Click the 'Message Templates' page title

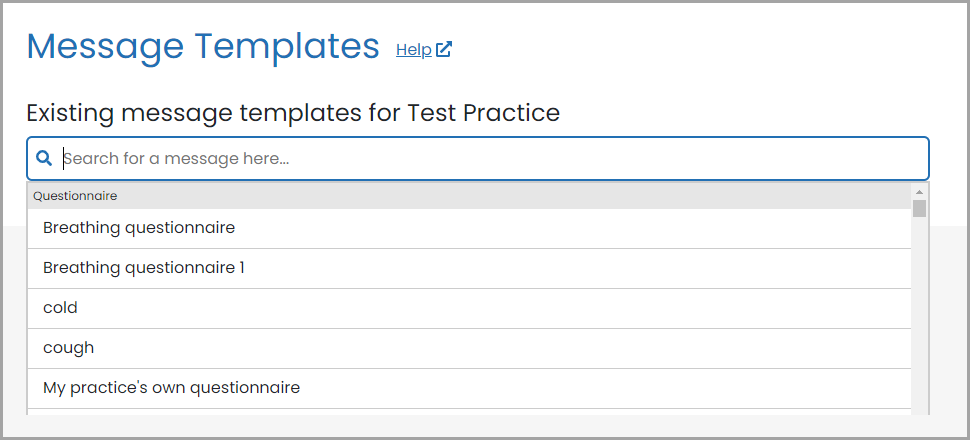pos(203,46)
